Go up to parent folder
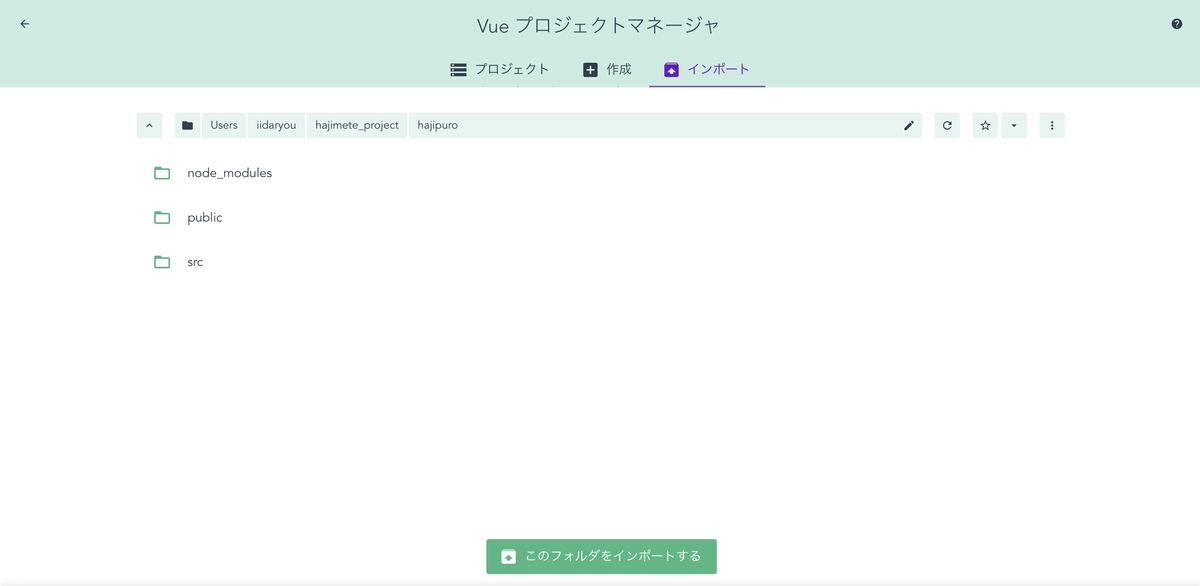1200x586 pixels. point(149,125)
